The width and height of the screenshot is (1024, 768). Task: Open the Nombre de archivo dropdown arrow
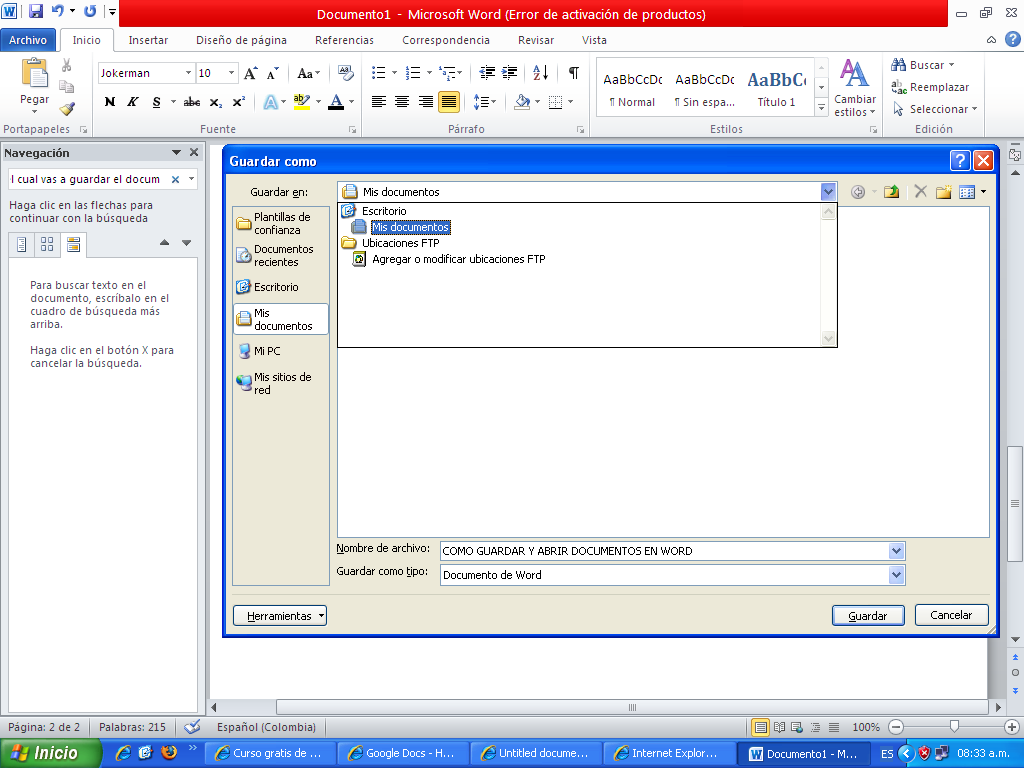(896, 551)
